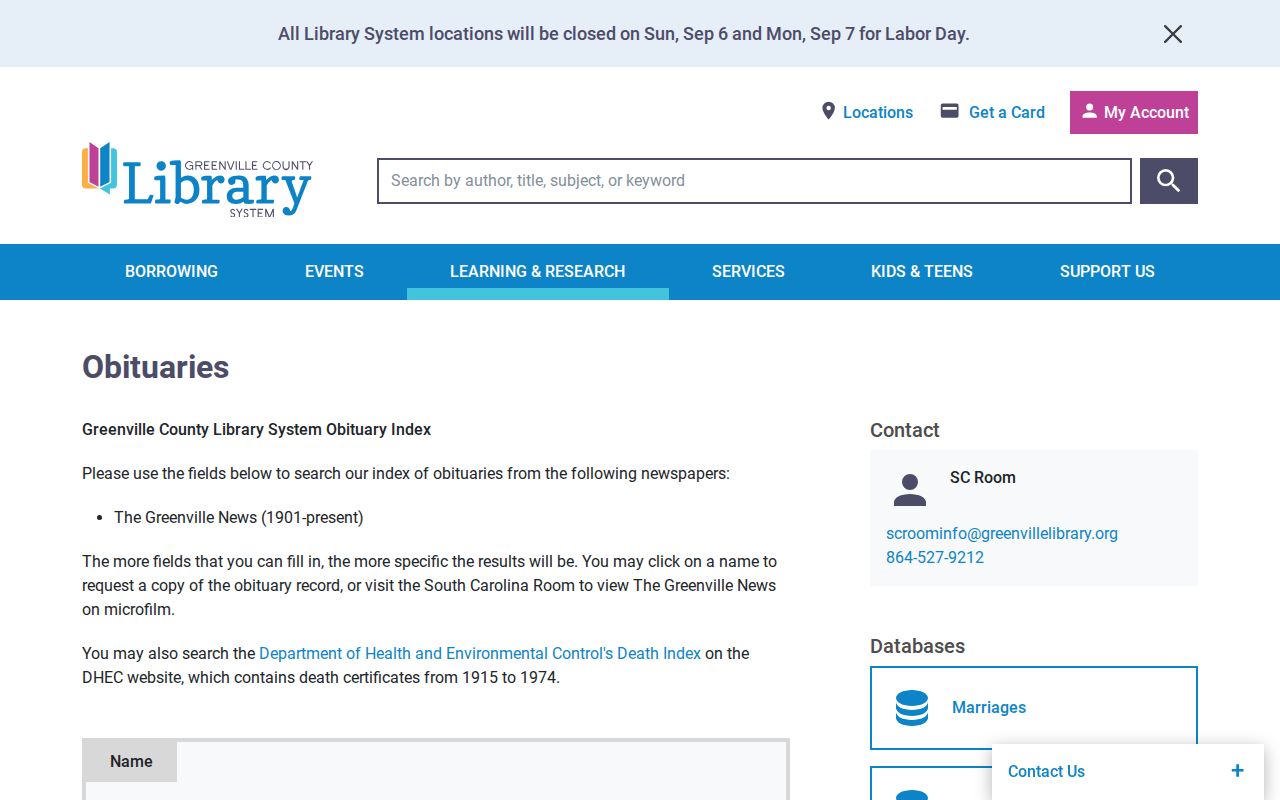The height and width of the screenshot is (800, 1280).
Task: Click the Obituaries page heading
Action: 156,367
